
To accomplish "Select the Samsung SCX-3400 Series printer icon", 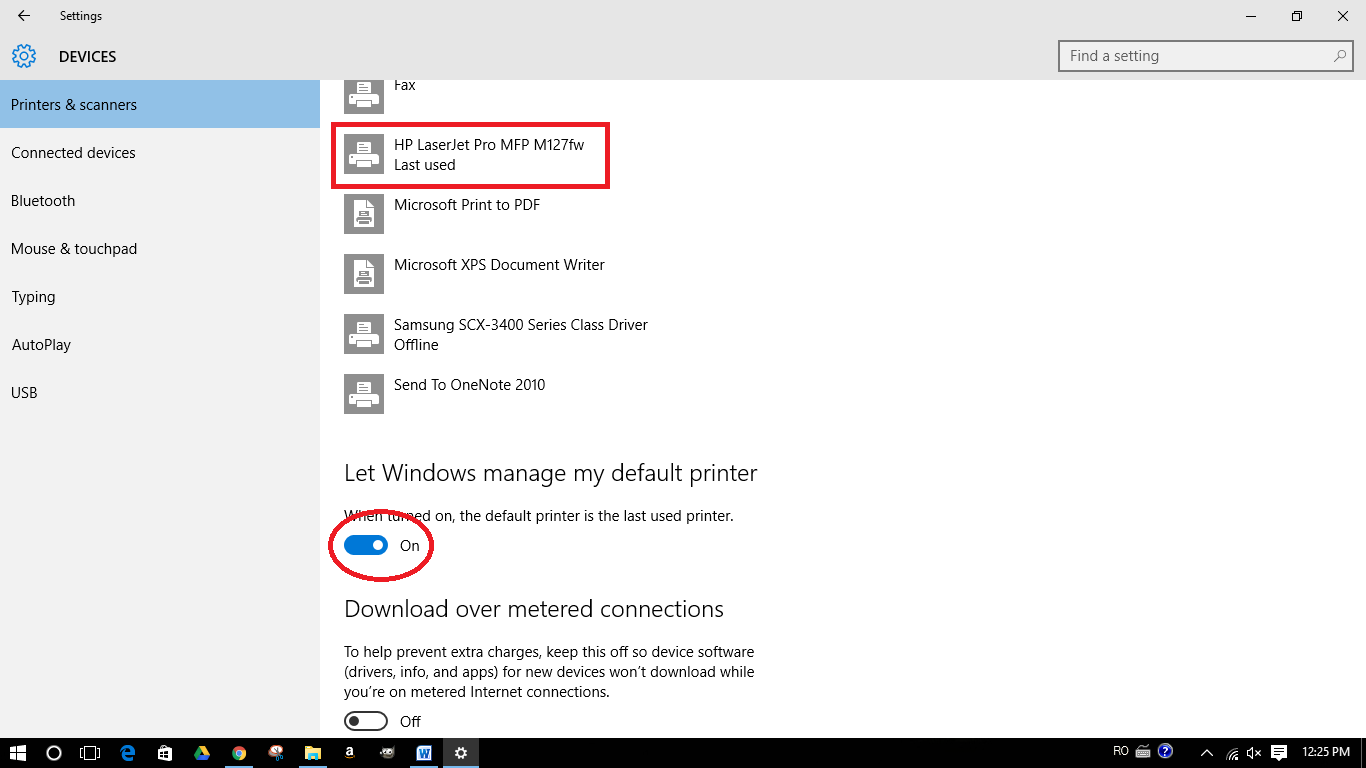I will click(x=364, y=334).
